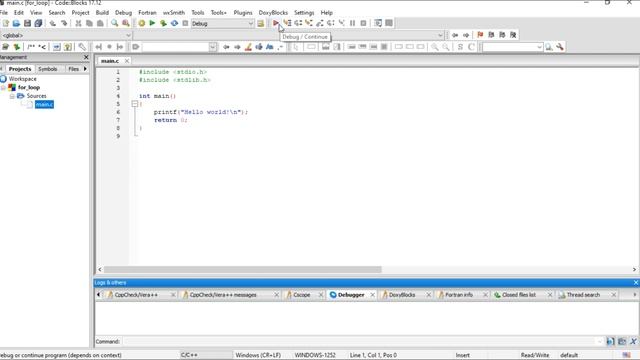Viewport: 640px width, 360px height.
Task: Toggle regex search option icon
Action: pyautogui.click(x=280, y=47)
